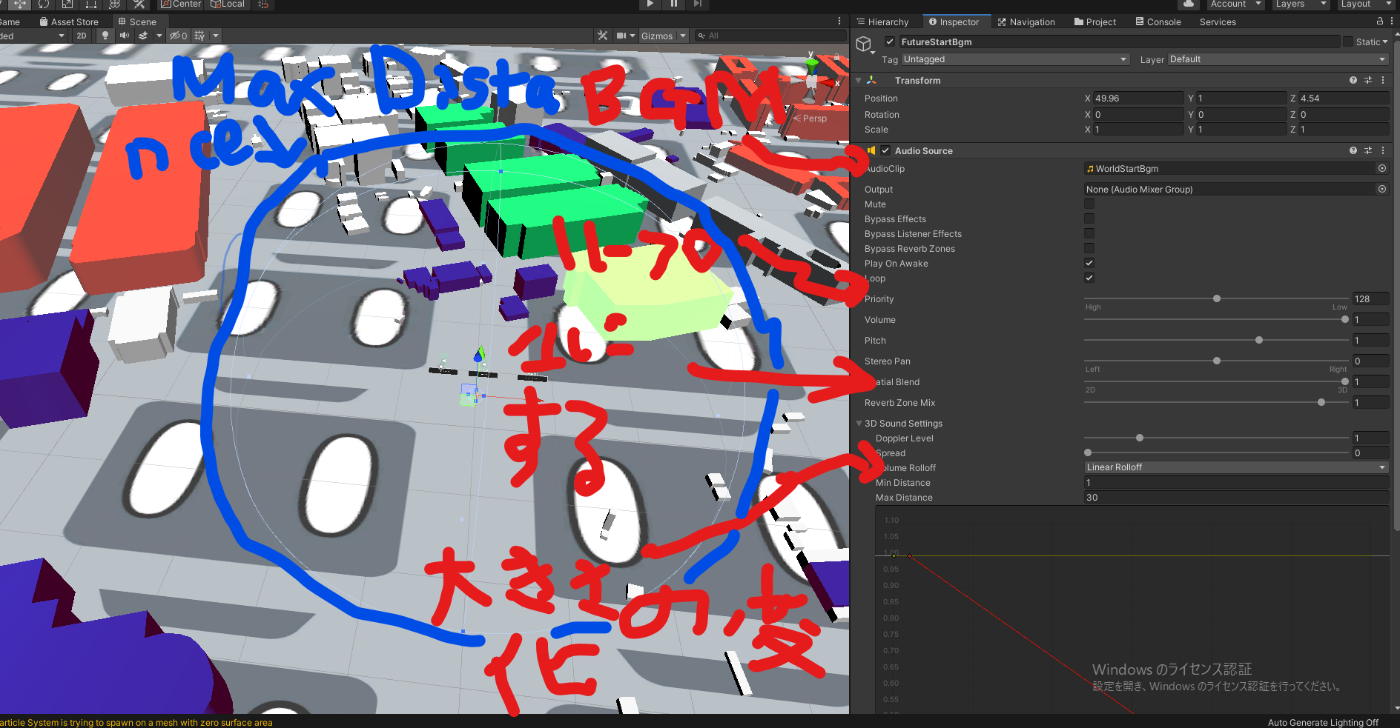This screenshot has height=728, width=1400.
Task: Open Audio Source help reference icon
Action: point(1353,150)
